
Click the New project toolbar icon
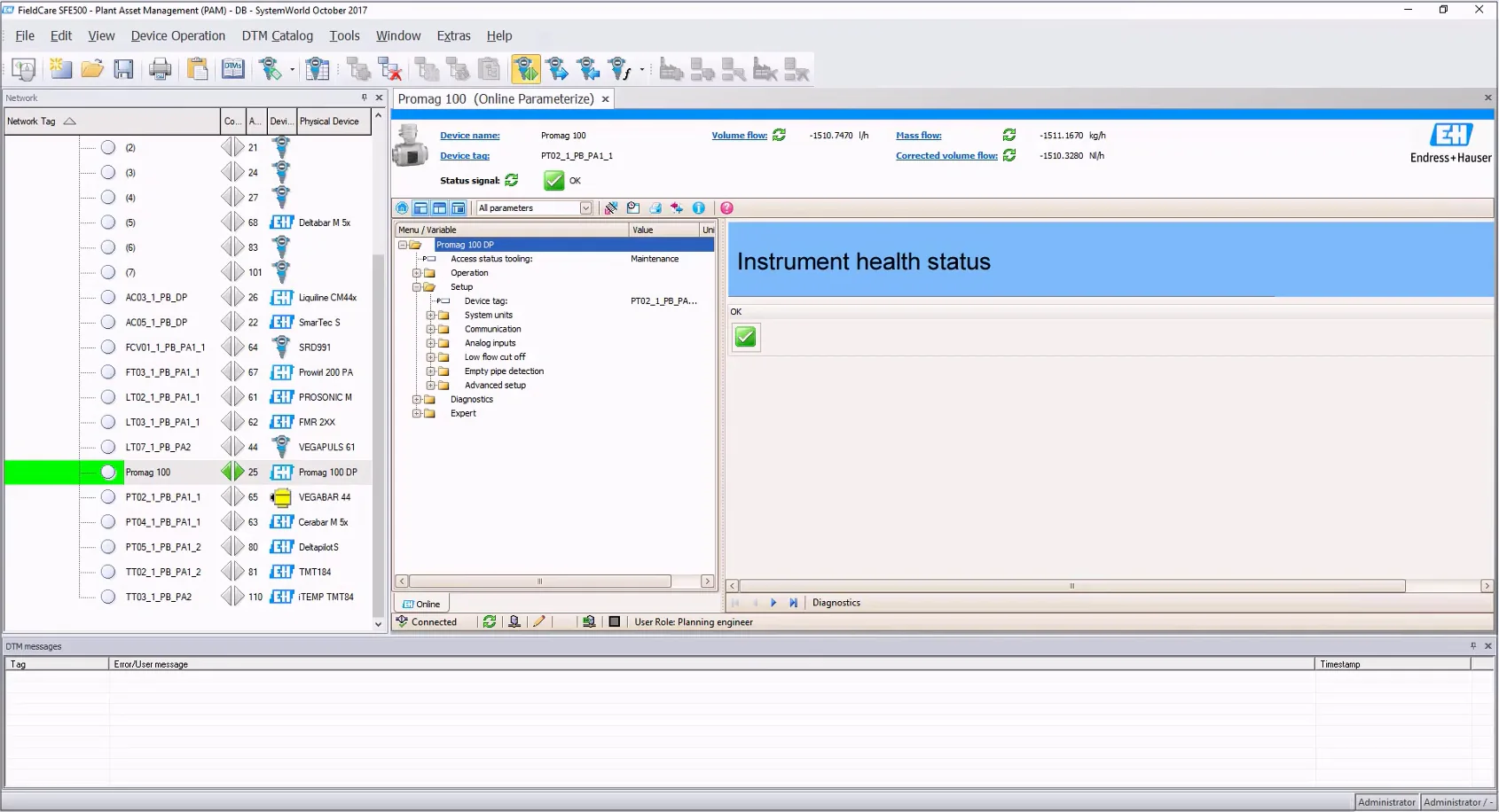(60, 68)
